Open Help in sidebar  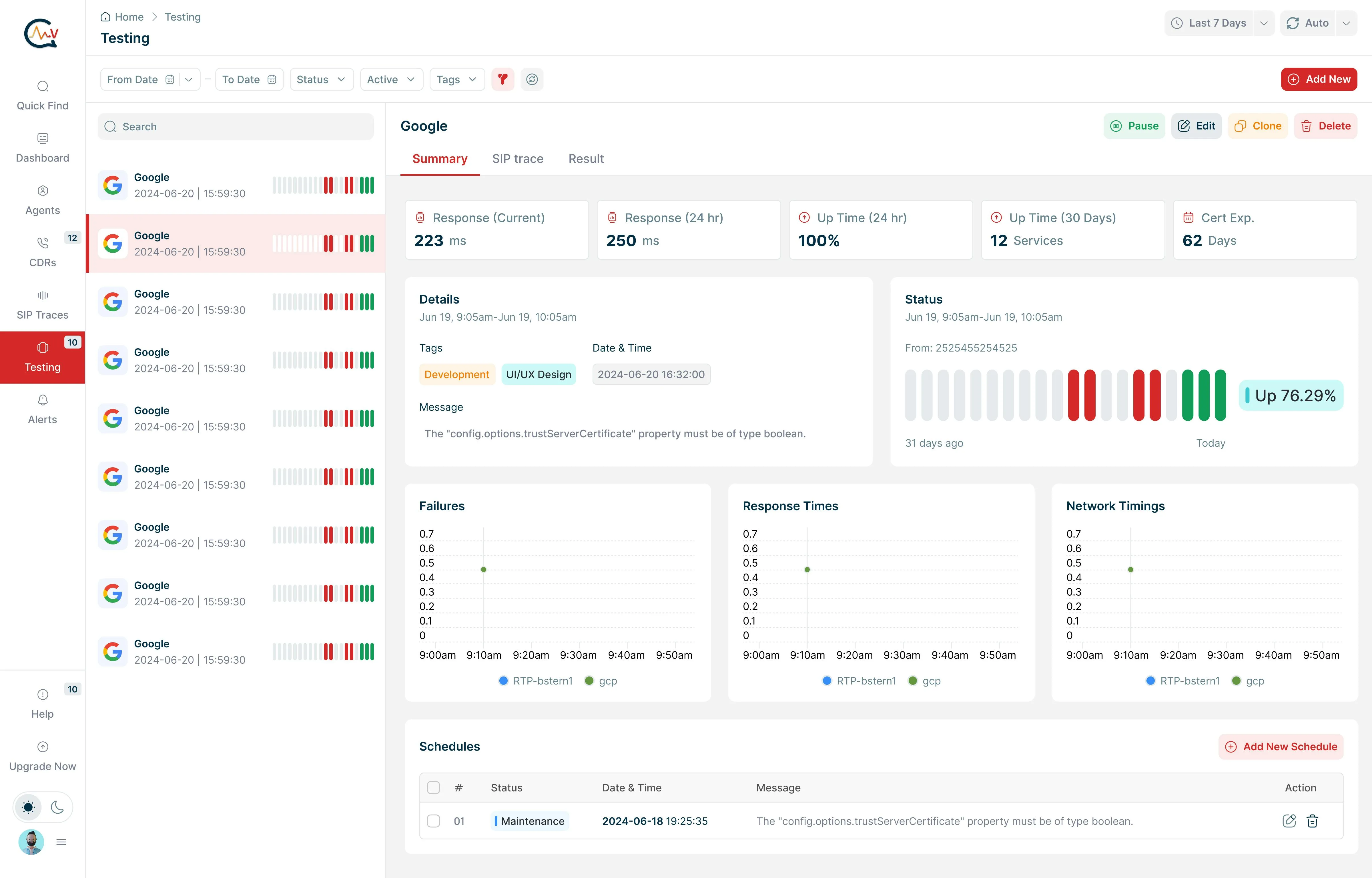pyautogui.click(x=42, y=704)
